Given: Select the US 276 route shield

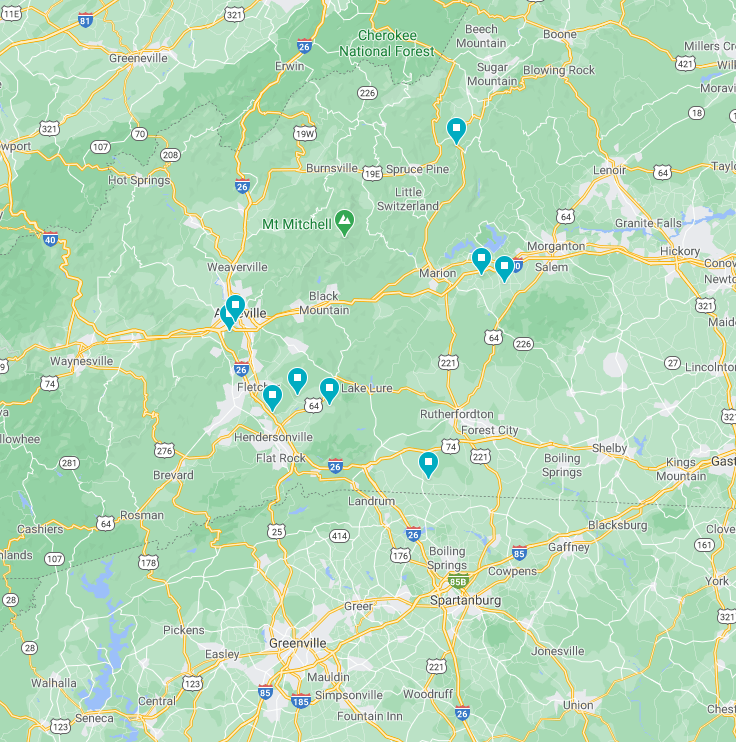Looking at the screenshot, I should (164, 450).
